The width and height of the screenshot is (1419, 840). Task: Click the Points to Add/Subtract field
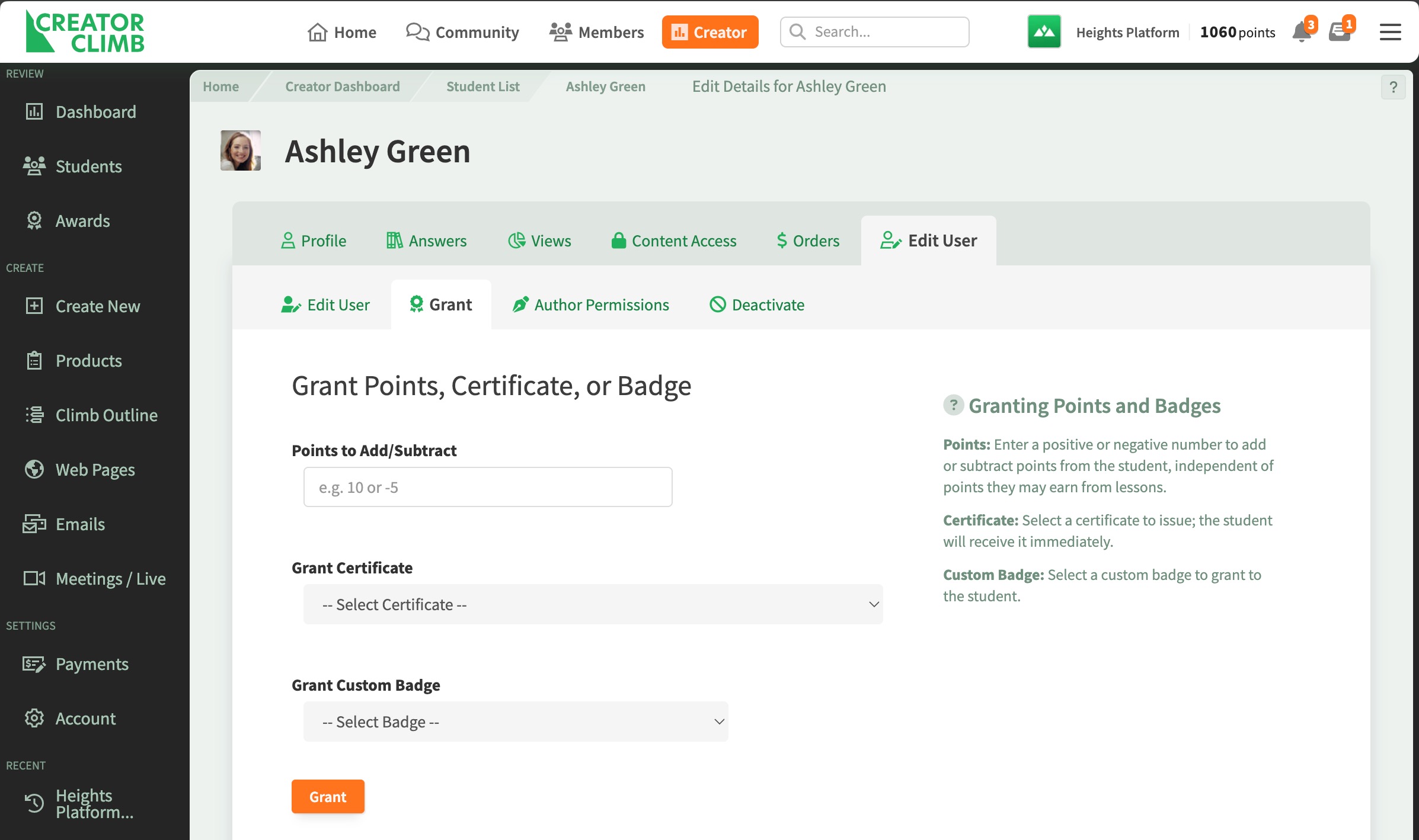point(487,487)
